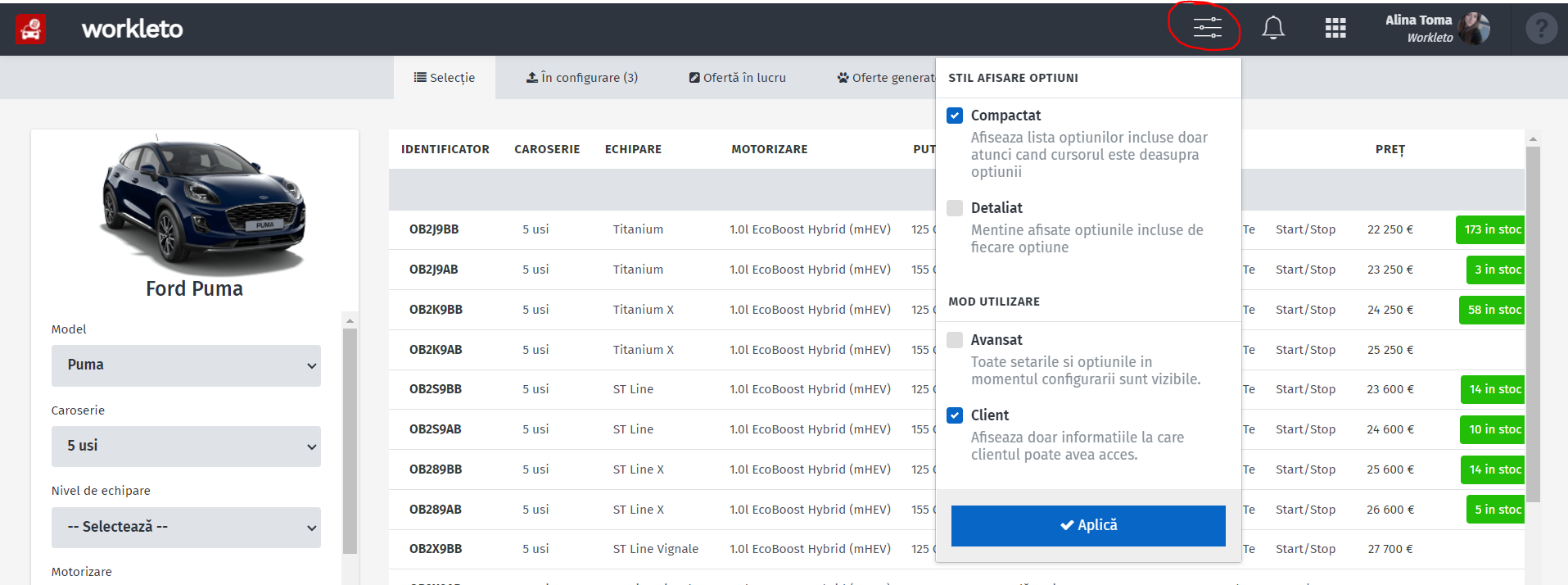Open the Caroserie dropdown showing 5 usi

point(186,446)
